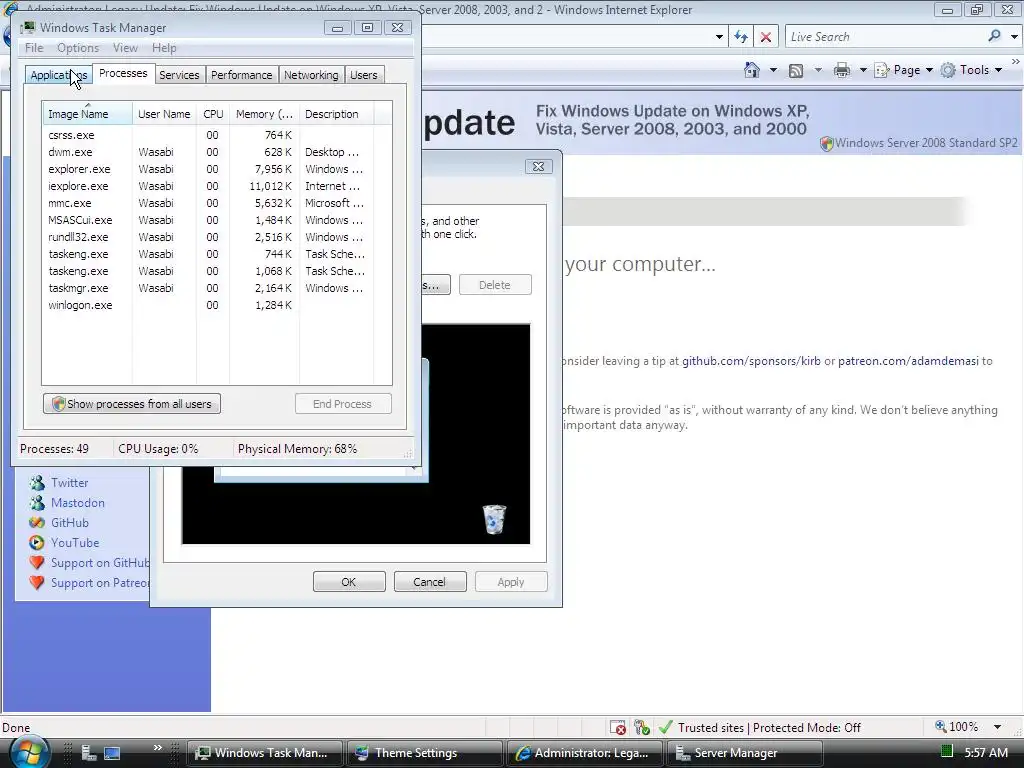Click Server Manager taskbar button
Viewport: 1024px width, 768px height.
746,752
